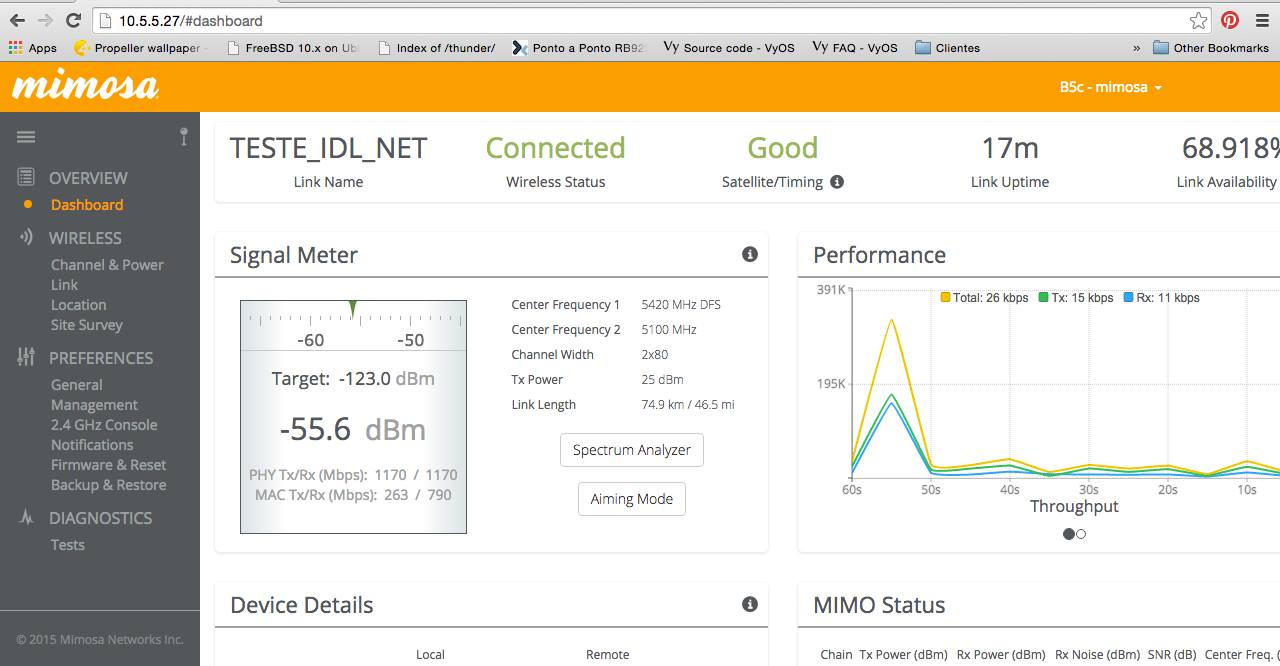Image resolution: width=1280 pixels, height=666 pixels.
Task: Expand the hidden bookmarks chevron
Action: click(x=1136, y=47)
